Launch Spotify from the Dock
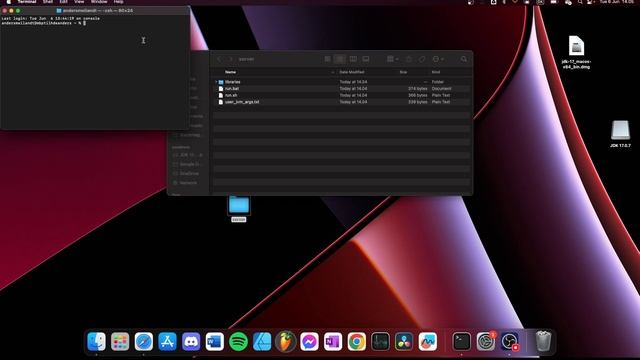Viewport: 640px width, 360px height. pyautogui.click(x=238, y=342)
